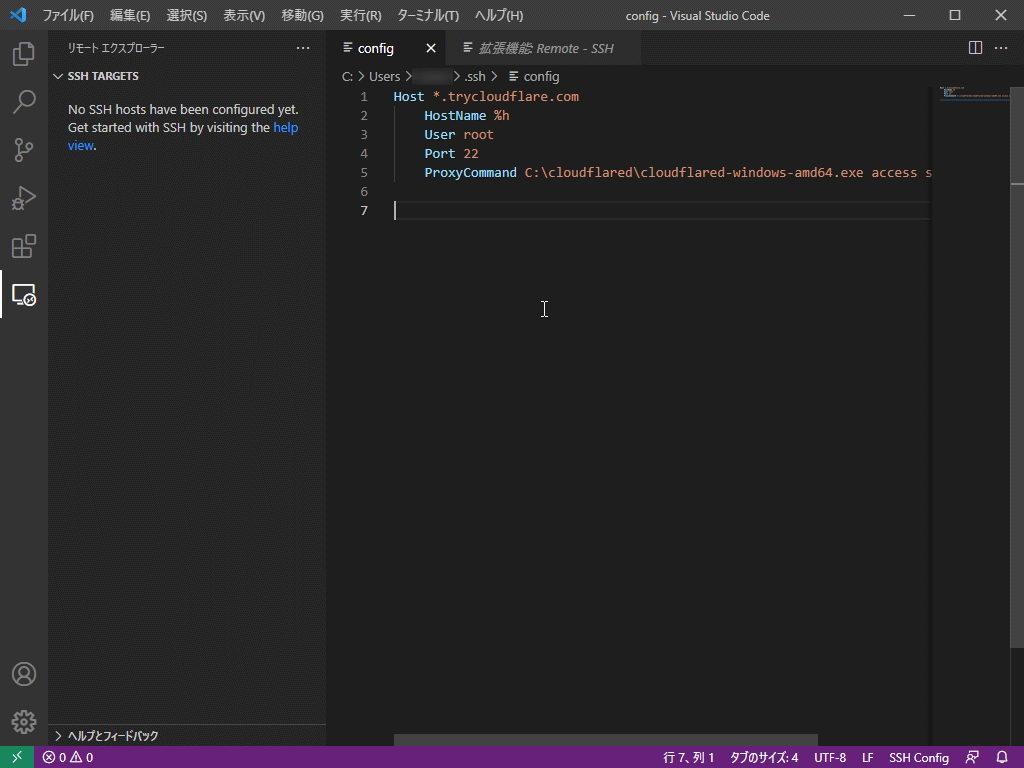Change the SSH Config language mode
1024x768 pixels.
point(918,757)
